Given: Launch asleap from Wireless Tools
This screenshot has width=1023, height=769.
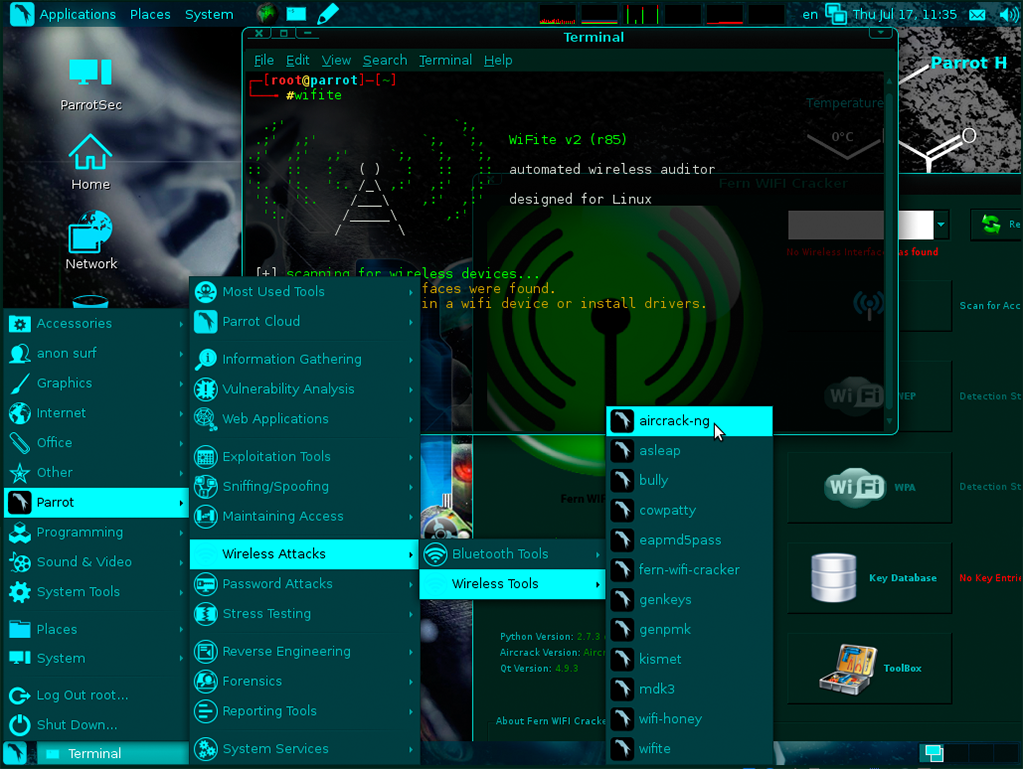Looking at the screenshot, I should (x=690, y=451).
